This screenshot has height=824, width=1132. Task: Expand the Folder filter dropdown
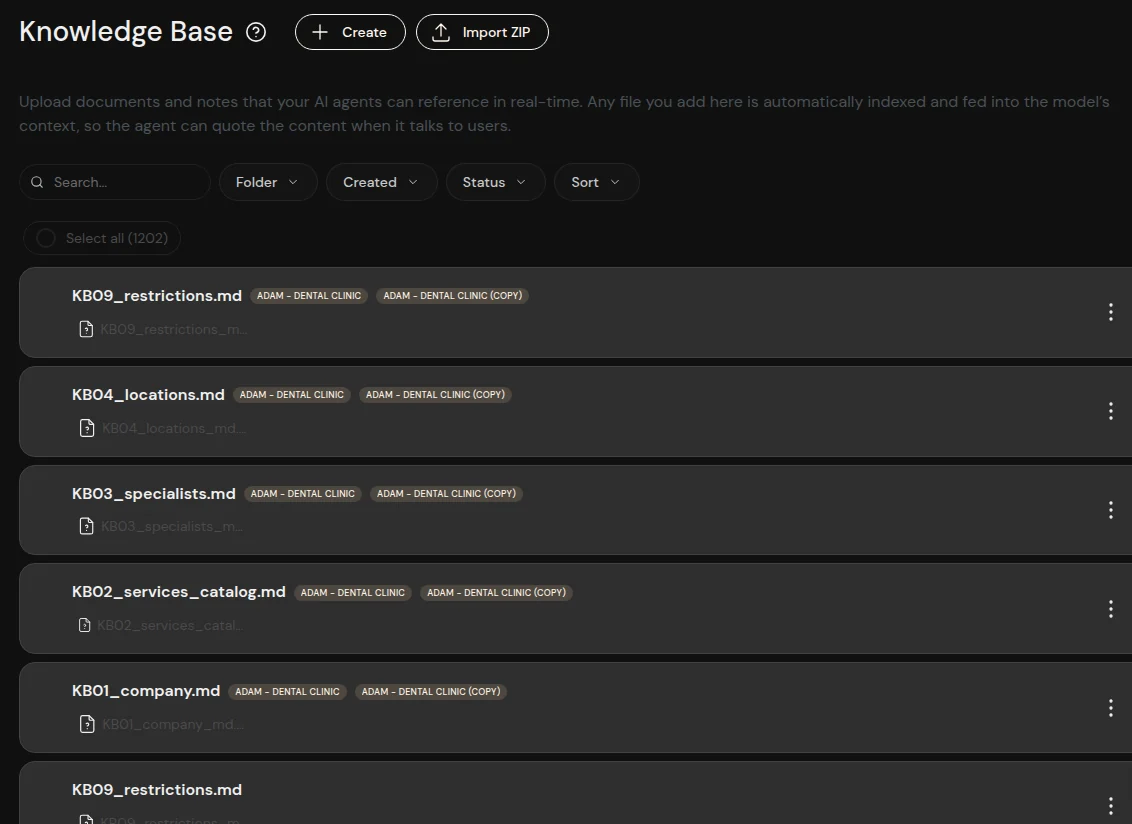point(268,182)
